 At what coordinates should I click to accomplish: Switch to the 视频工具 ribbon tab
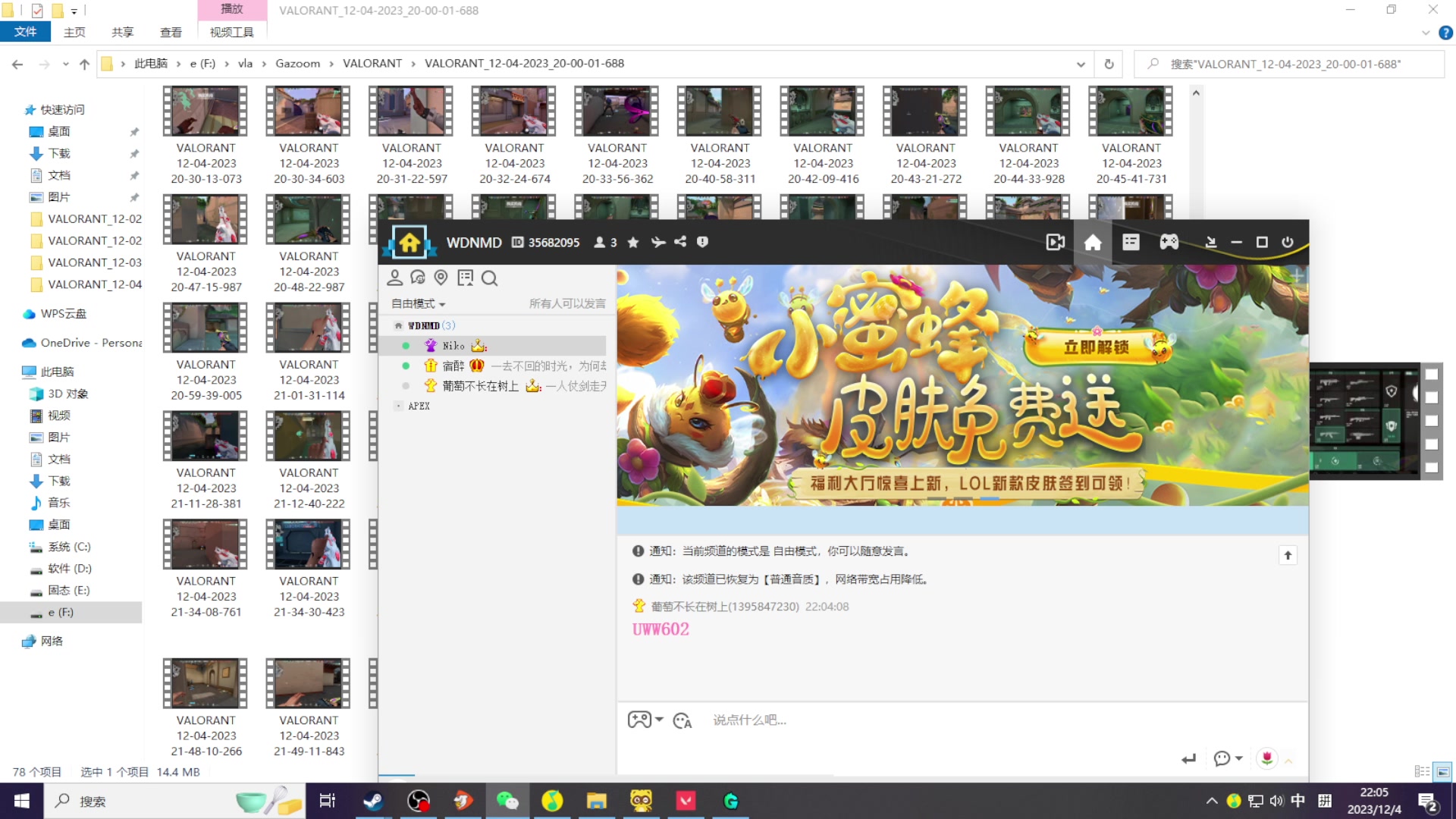[232, 32]
